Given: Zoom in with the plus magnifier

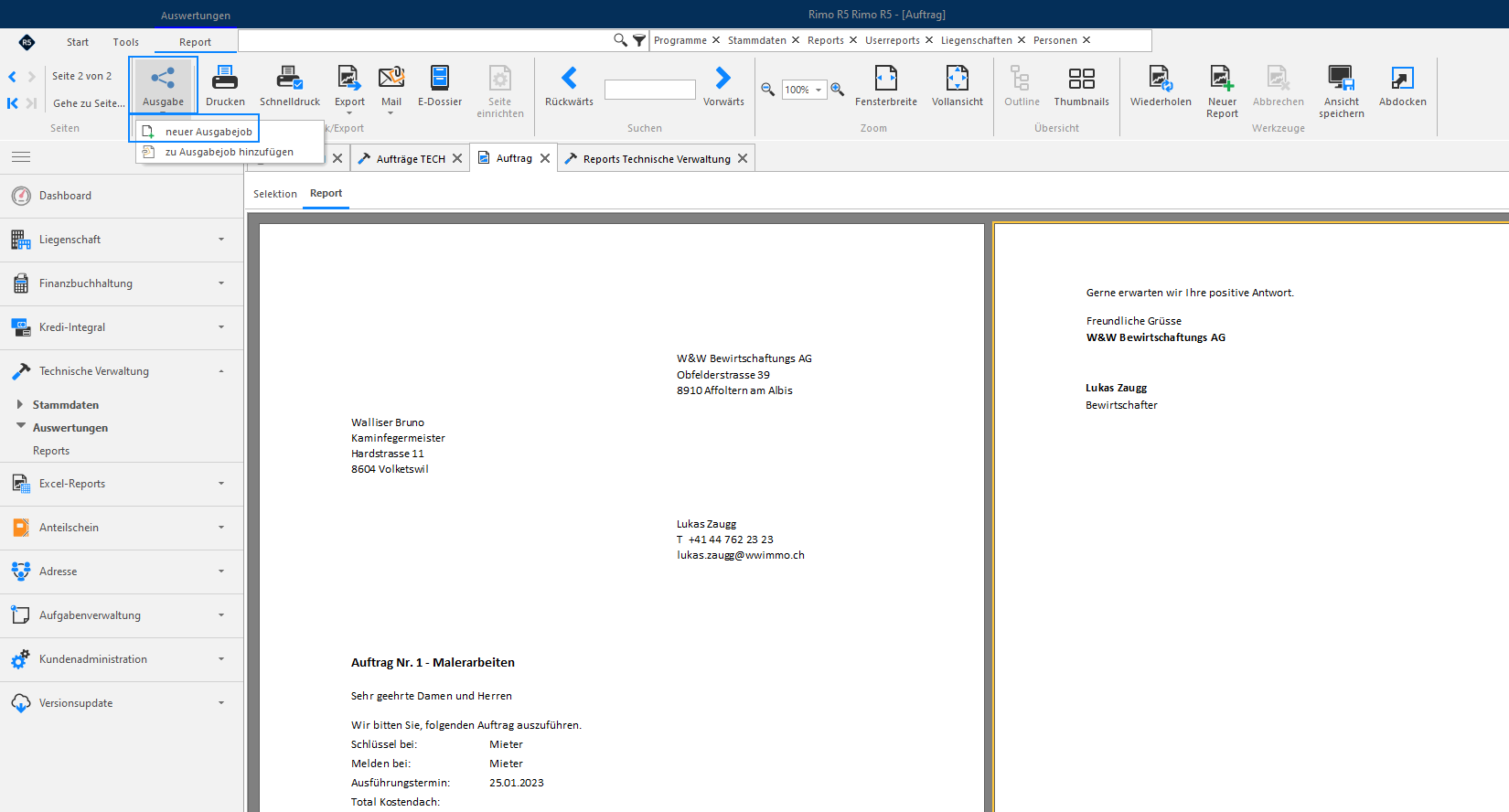Looking at the screenshot, I should click(838, 90).
